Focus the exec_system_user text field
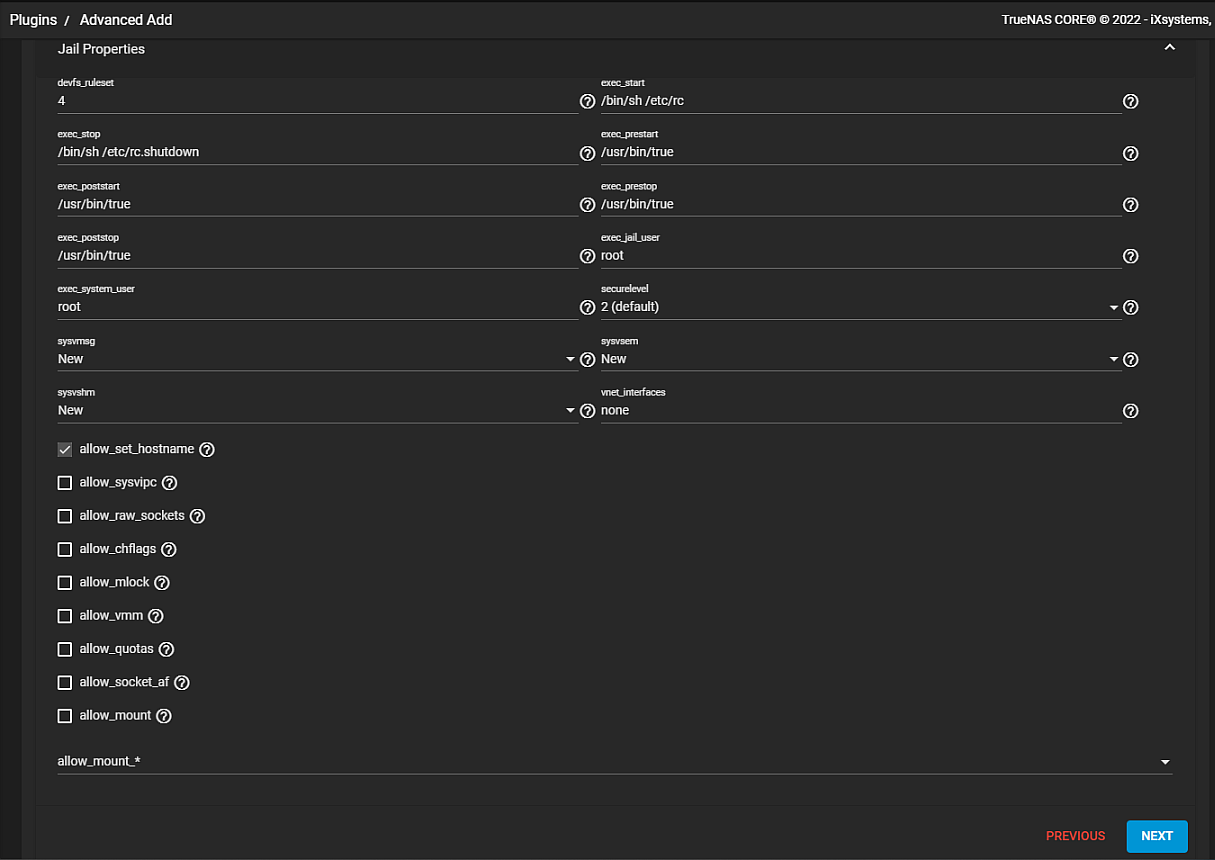 (x=316, y=307)
